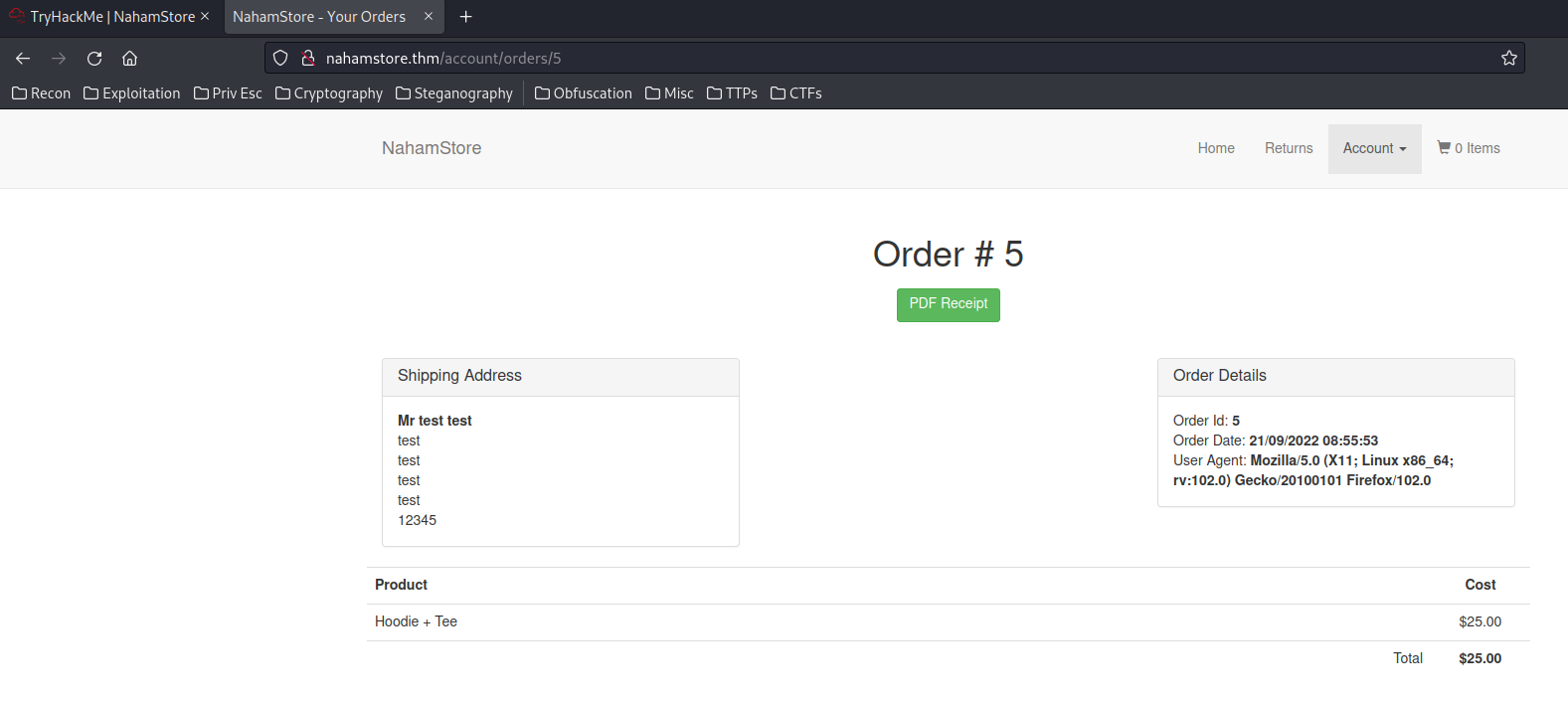Open the TTPs bookmarks folder
Viewport: 1568px width, 704px height.
coord(732,93)
